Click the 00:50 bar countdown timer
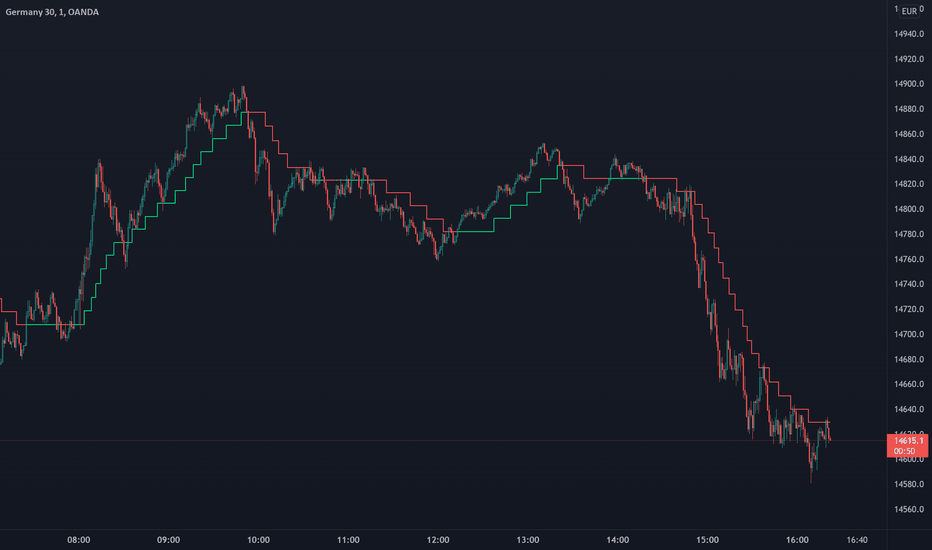932x550 pixels. click(x=905, y=451)
